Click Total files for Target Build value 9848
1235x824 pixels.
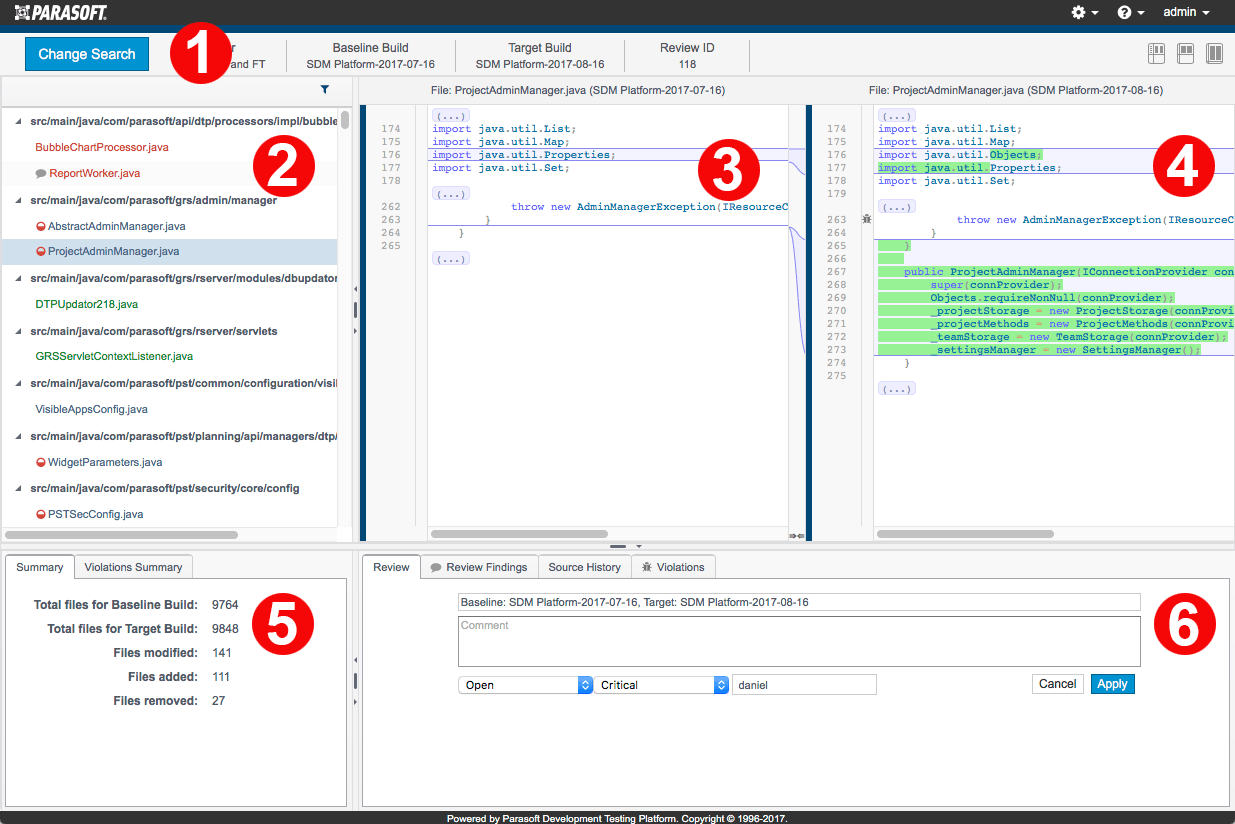pyautogui.click(x=225, y=629)
